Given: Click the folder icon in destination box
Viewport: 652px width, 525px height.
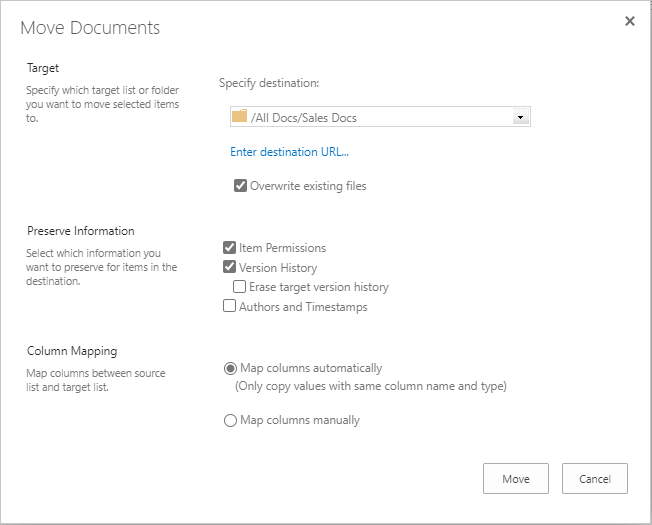Looking at the screenshot, I should click(240, 116).
